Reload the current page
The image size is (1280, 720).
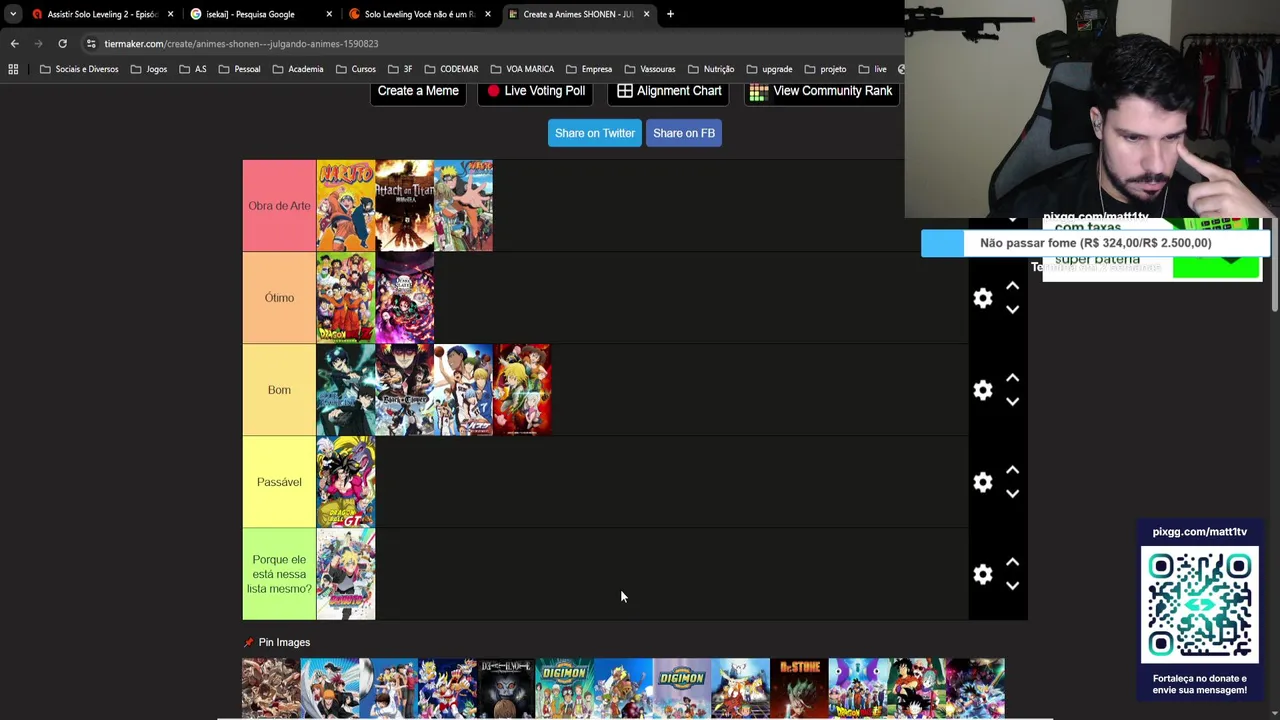tap(62, 44)
